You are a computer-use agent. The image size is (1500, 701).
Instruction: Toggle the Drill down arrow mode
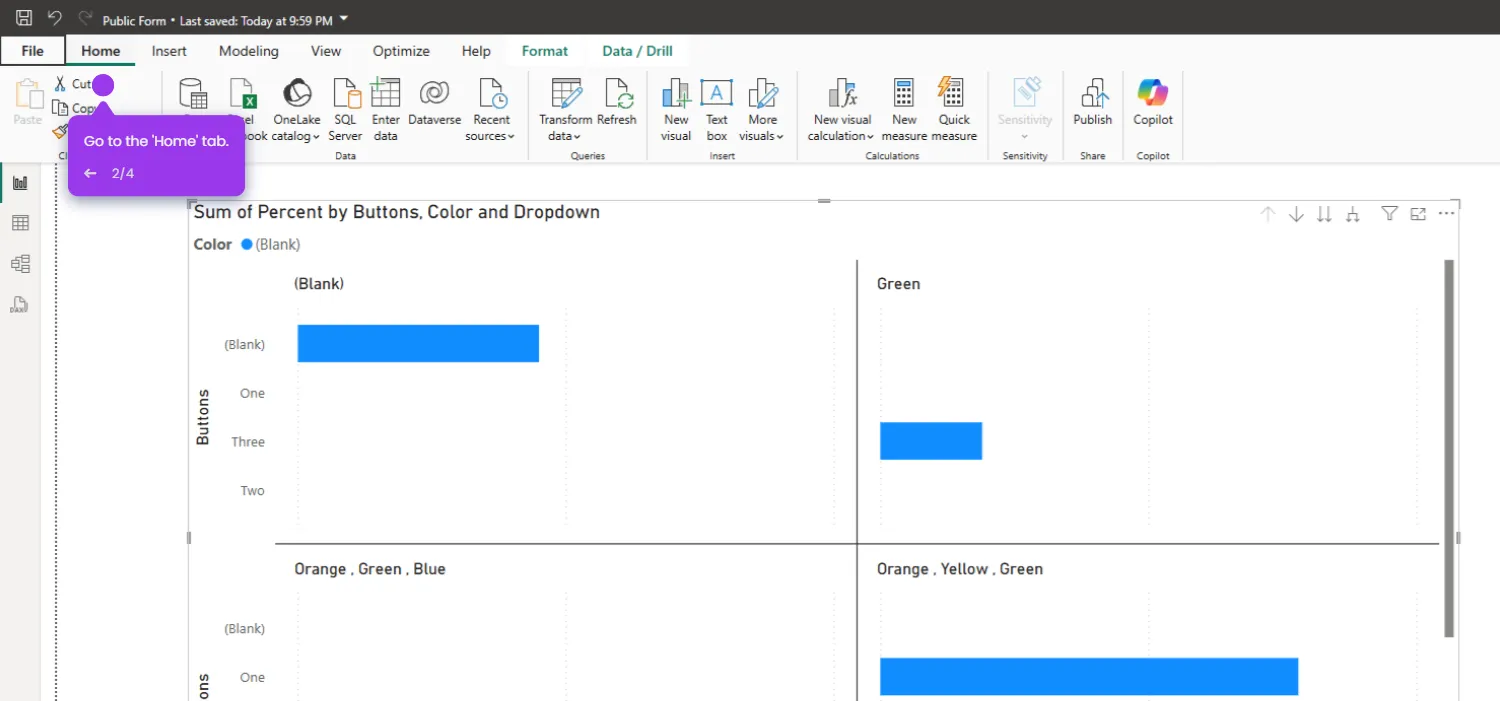pyautogui.click(x=1296, y=214)
